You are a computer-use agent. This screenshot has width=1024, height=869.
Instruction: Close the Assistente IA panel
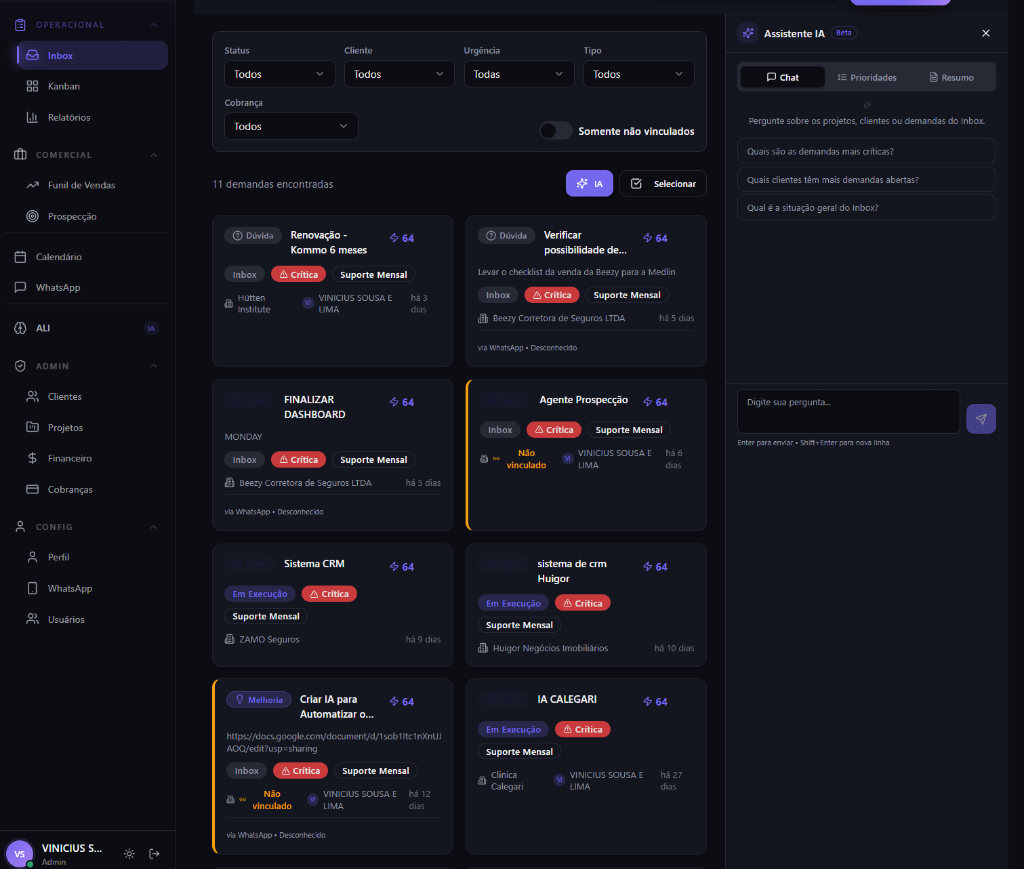[985, 33]
